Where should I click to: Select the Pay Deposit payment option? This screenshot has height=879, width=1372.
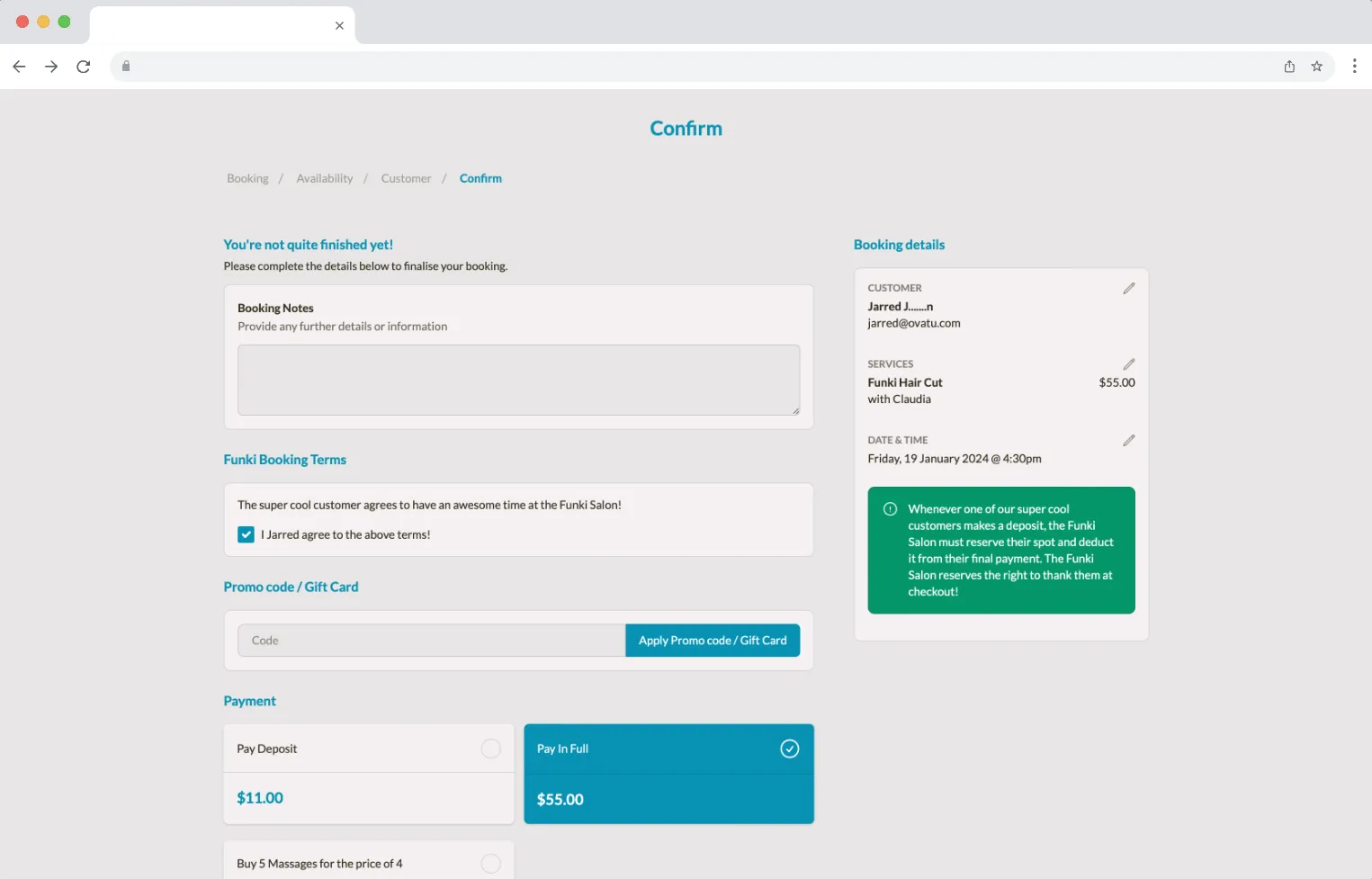(491, 748)
